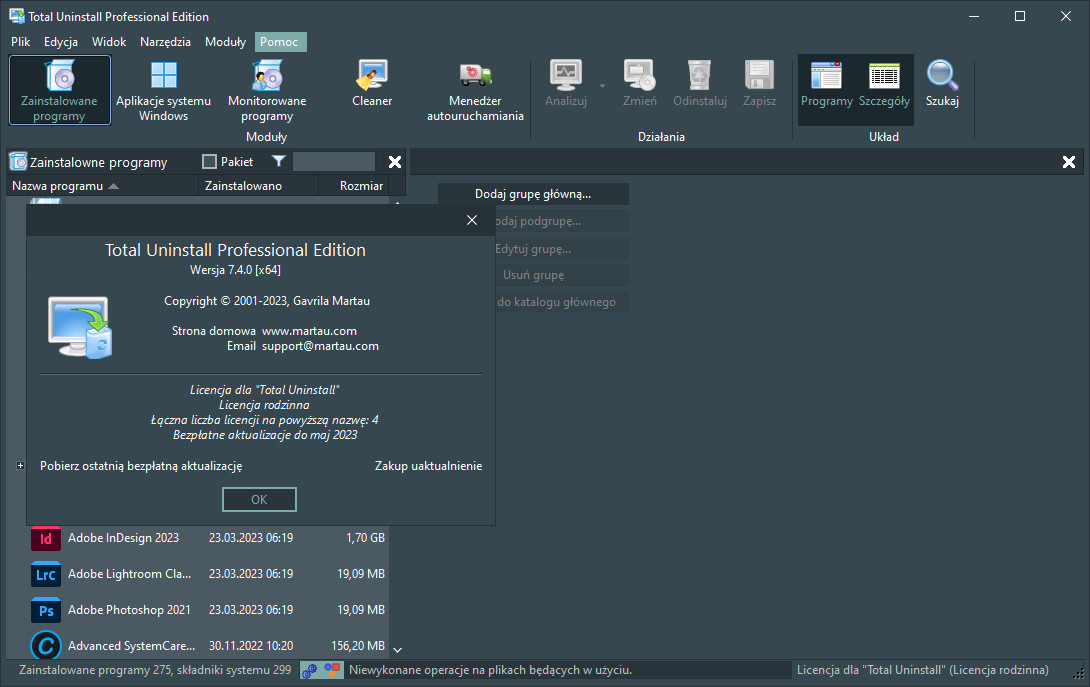
Task: Click the Zmień toolbar icon
Action: 640,75
